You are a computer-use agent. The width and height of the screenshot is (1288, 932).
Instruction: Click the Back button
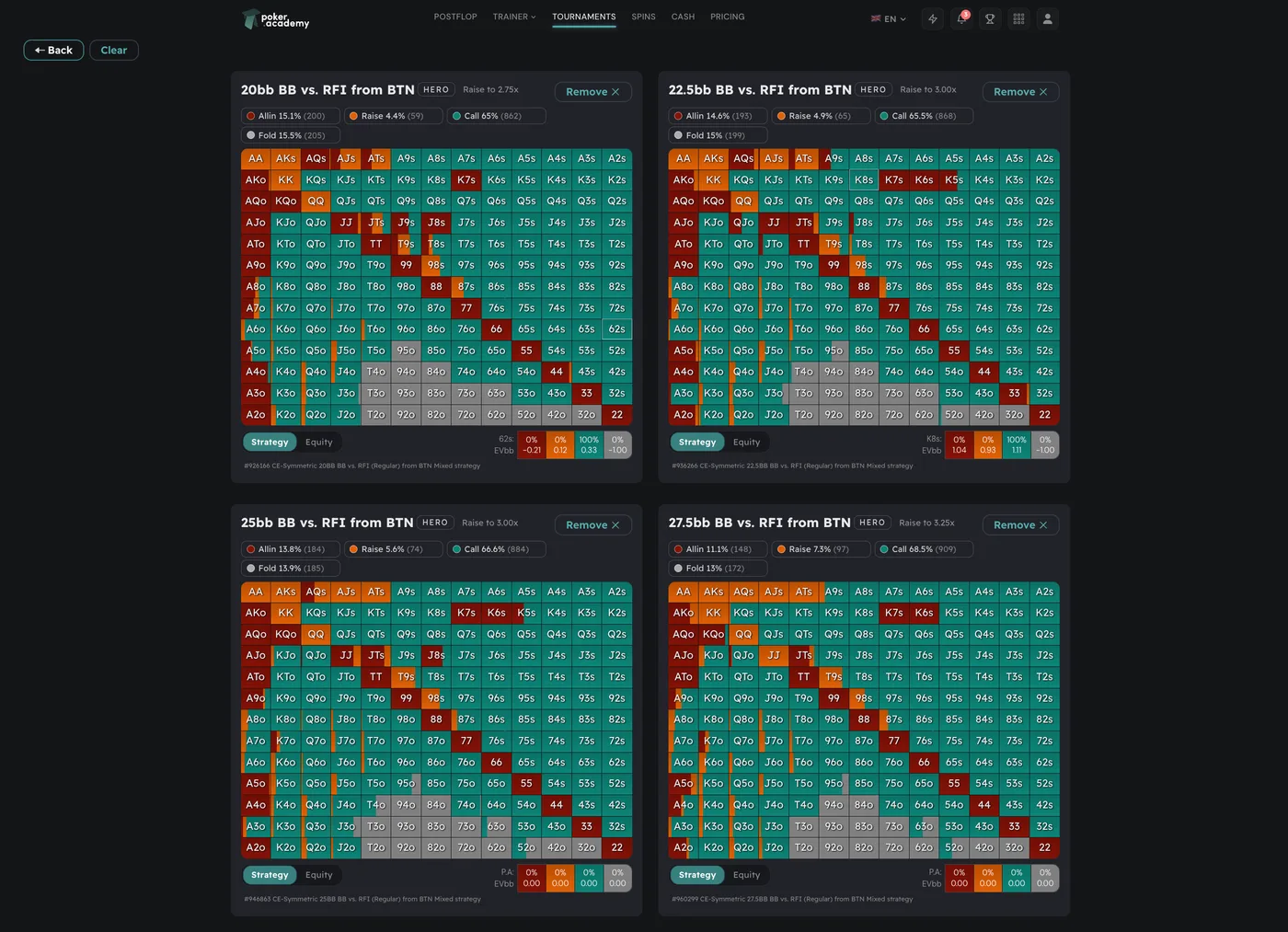tap(53, 51)
